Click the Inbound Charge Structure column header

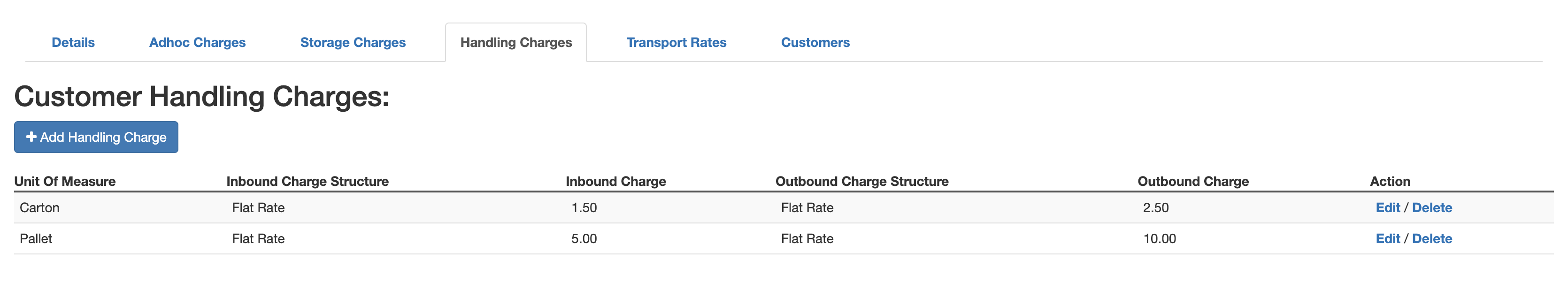[x=307, y=181]
